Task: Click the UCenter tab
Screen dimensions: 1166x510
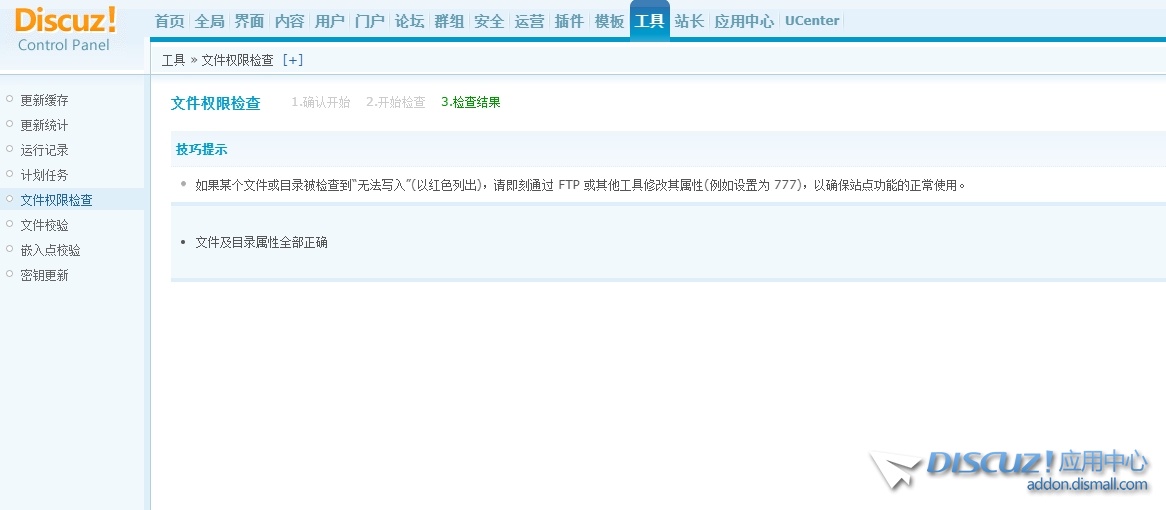Action: (x=812, y=21)
